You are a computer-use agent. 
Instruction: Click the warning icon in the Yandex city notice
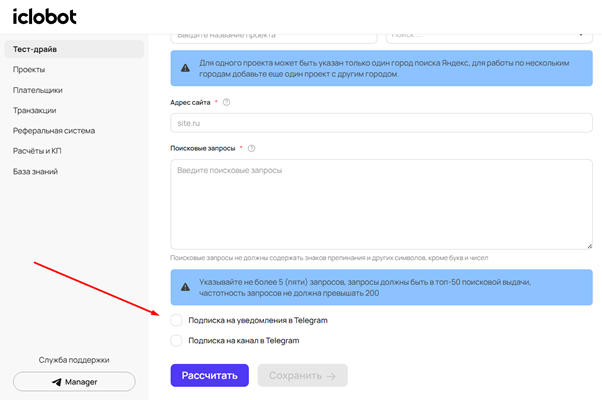[186, 68]
